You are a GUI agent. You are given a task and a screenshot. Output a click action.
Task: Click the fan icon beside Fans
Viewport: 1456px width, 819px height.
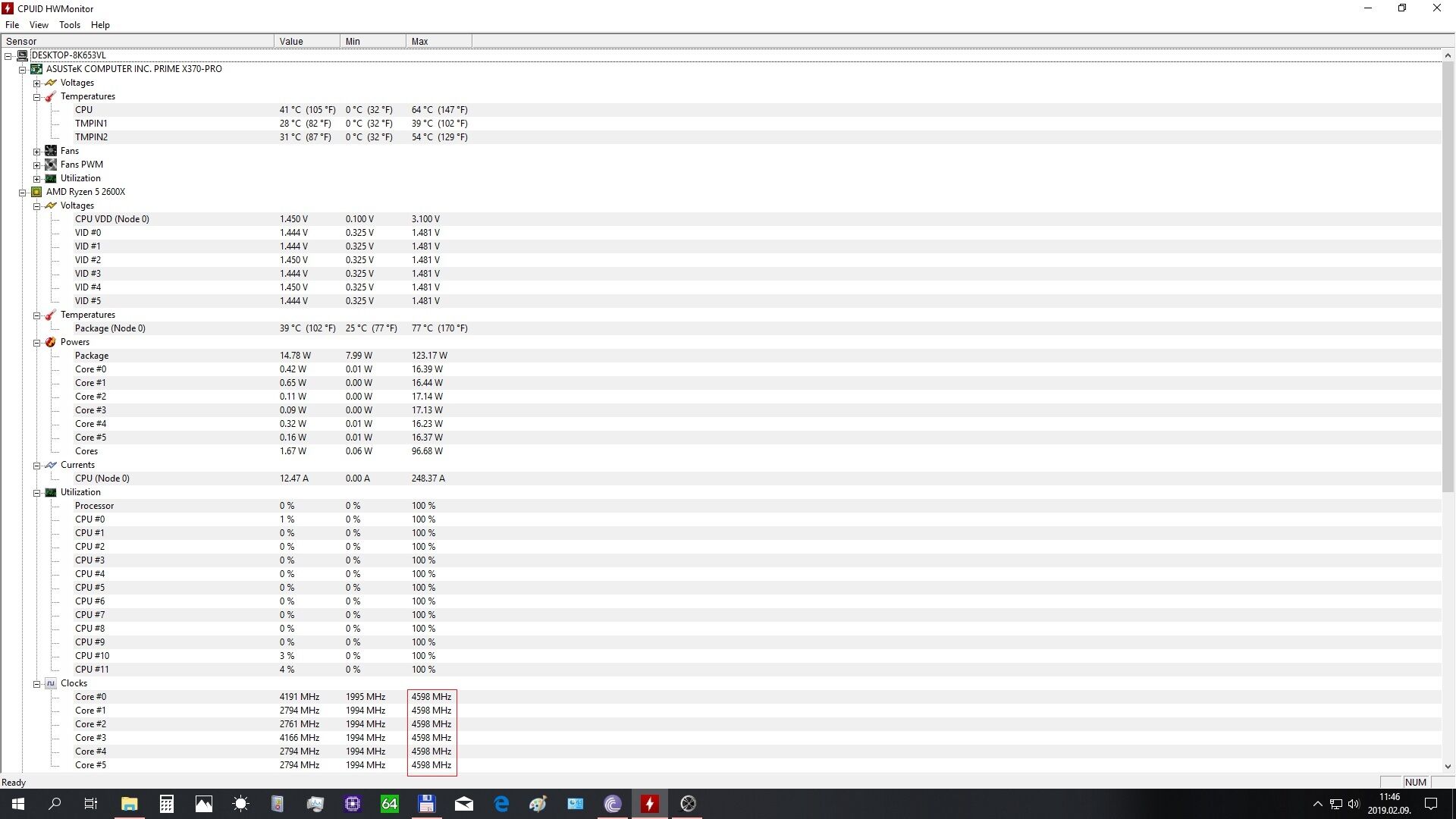51,151
